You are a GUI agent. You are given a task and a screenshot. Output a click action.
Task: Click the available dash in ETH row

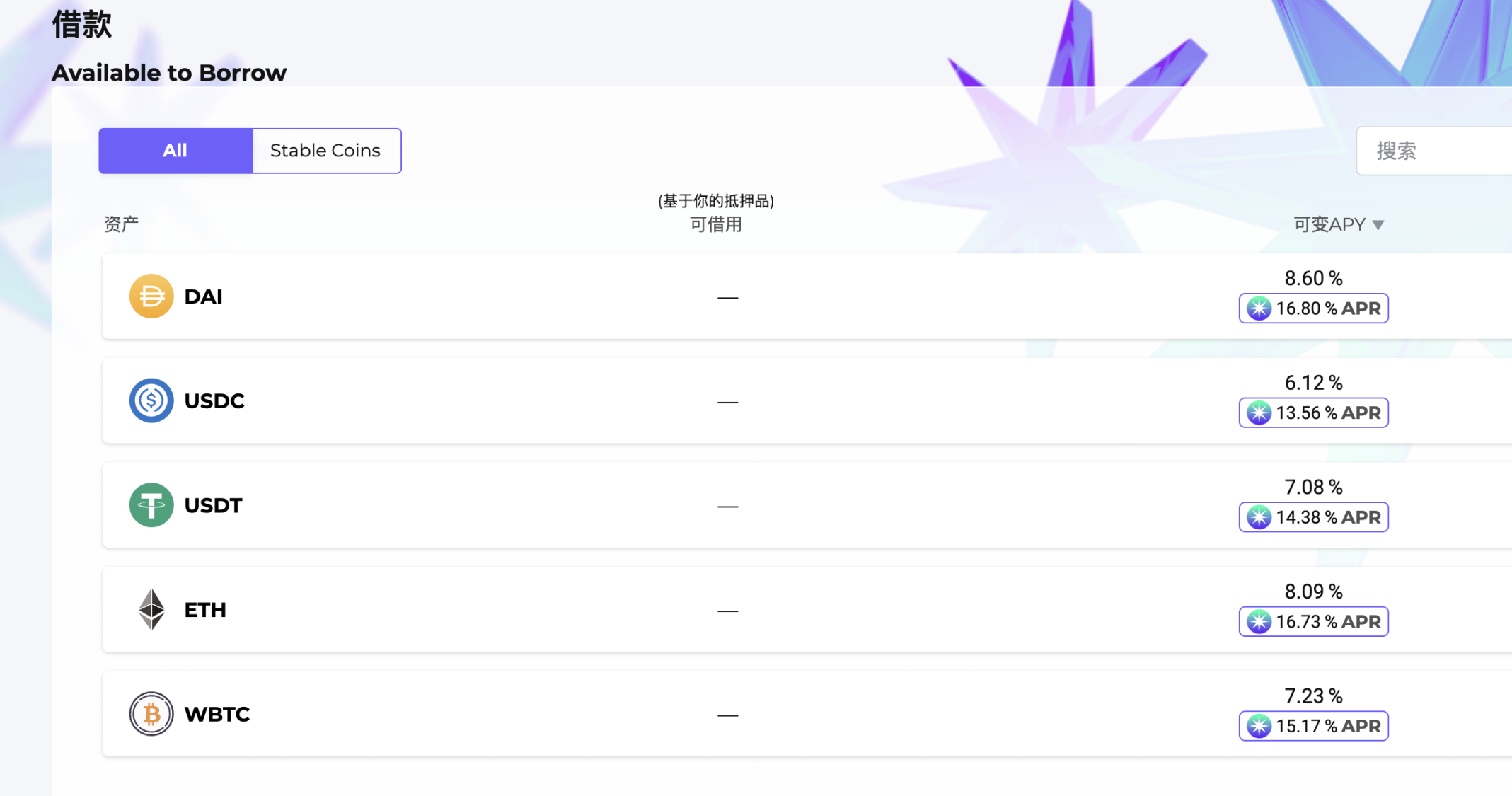click(727, 611)
